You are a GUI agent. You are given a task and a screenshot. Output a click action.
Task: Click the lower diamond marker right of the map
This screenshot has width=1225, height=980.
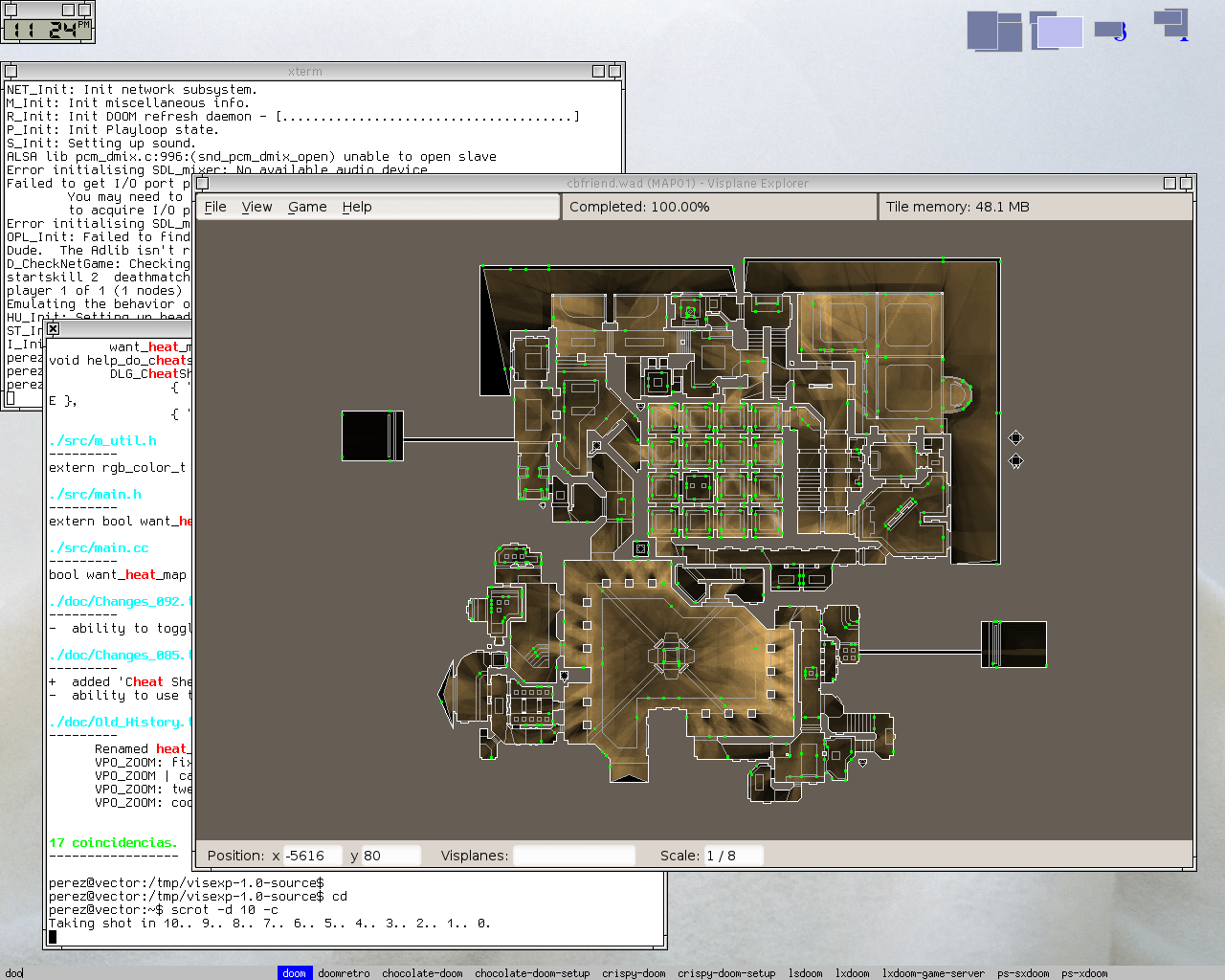pyautogui.click(x=1015, y=461)
